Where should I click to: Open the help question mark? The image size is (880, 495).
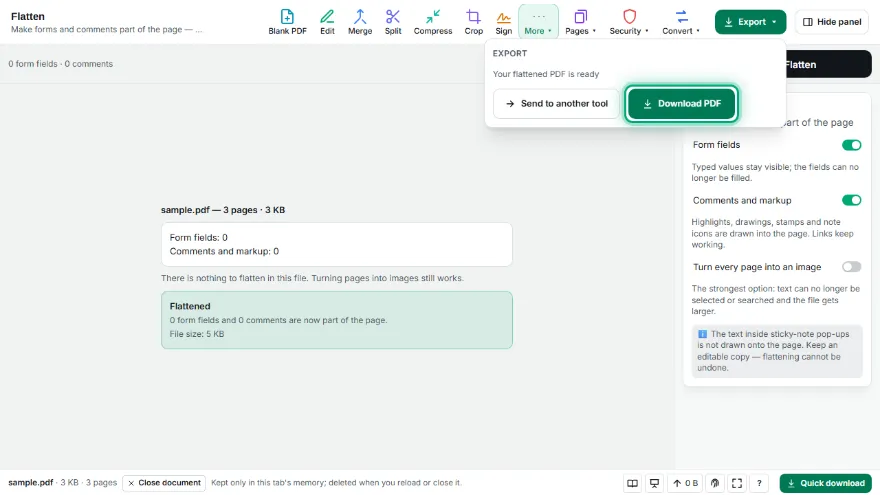[x=759, y=483]
